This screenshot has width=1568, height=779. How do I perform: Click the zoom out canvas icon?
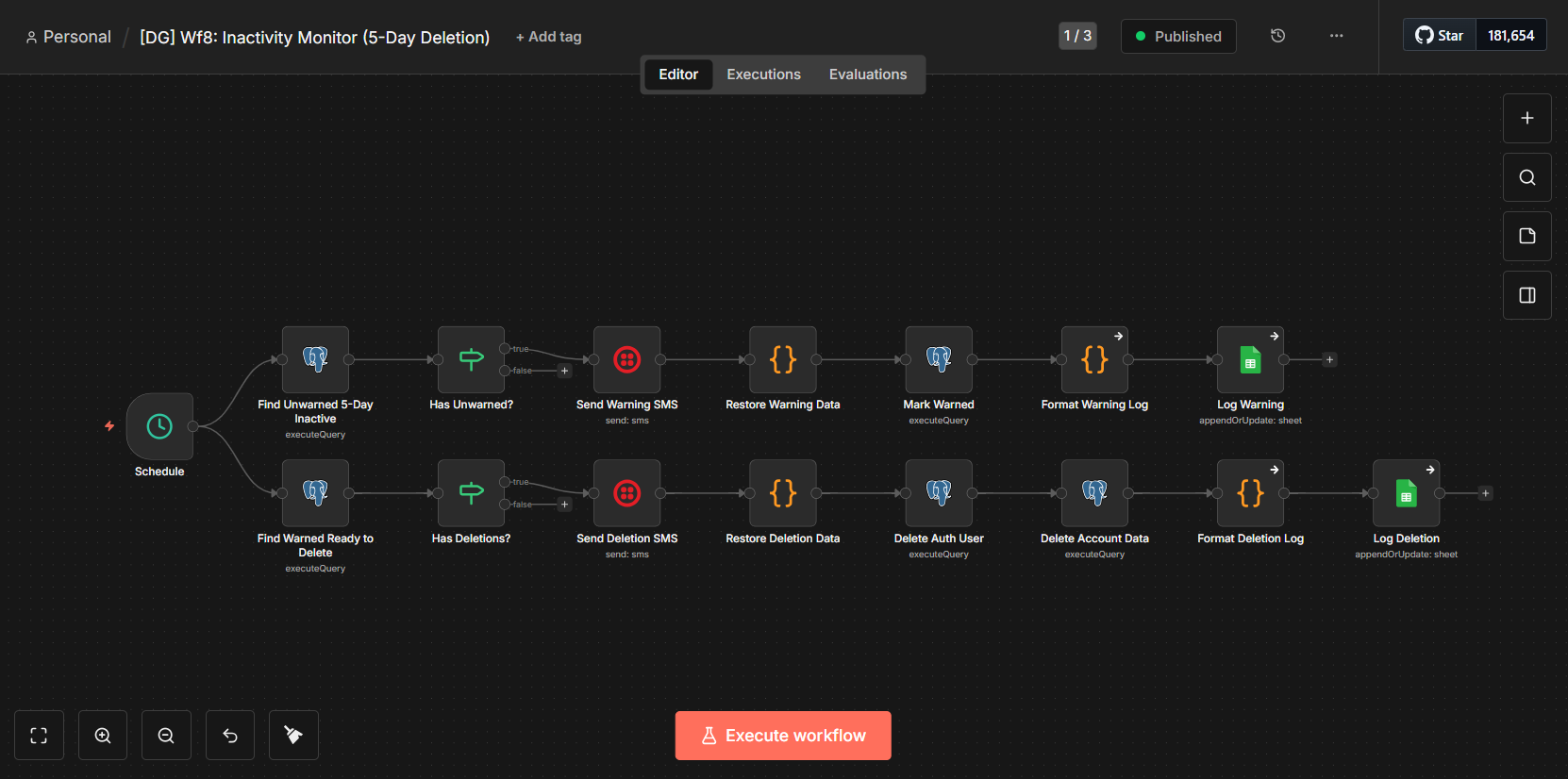[166, 736]
